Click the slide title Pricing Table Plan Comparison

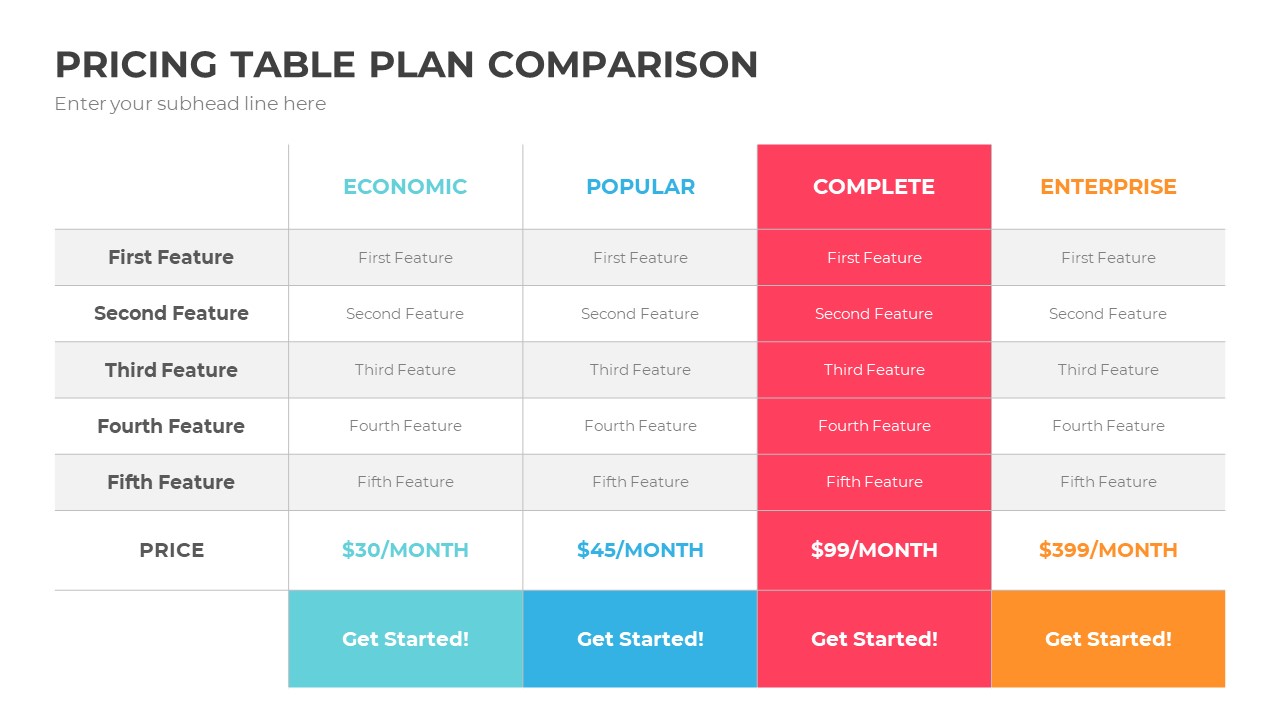pyautogui.click(x=406, y=65)
